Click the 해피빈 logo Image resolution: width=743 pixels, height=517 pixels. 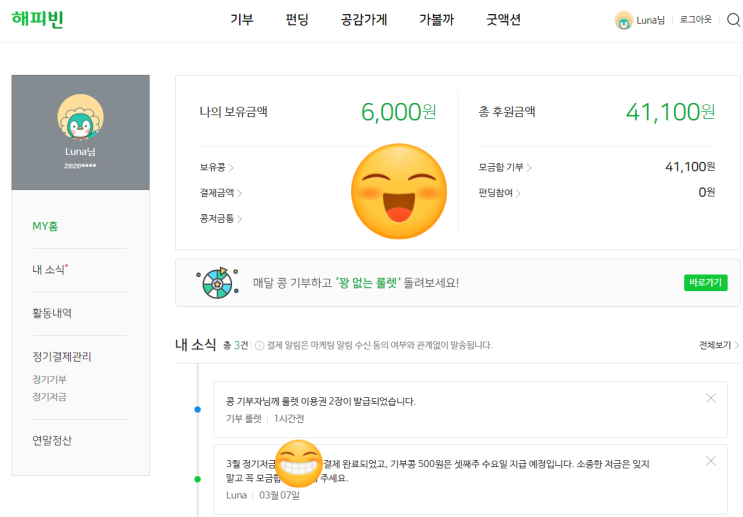click(x=37, y=19)
